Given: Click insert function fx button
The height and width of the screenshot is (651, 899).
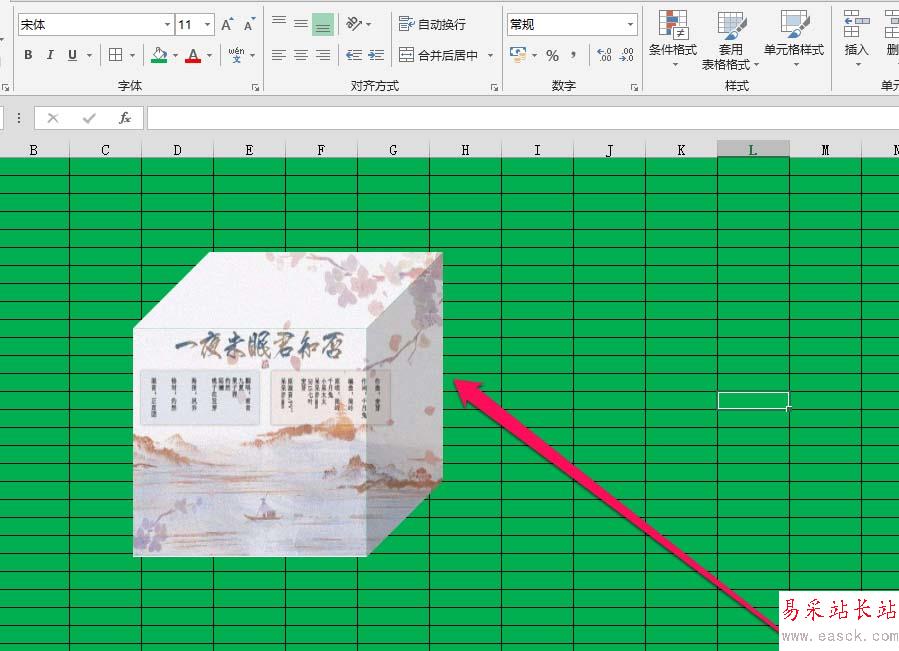Looking at the screenshot, I should click(124, 118).
